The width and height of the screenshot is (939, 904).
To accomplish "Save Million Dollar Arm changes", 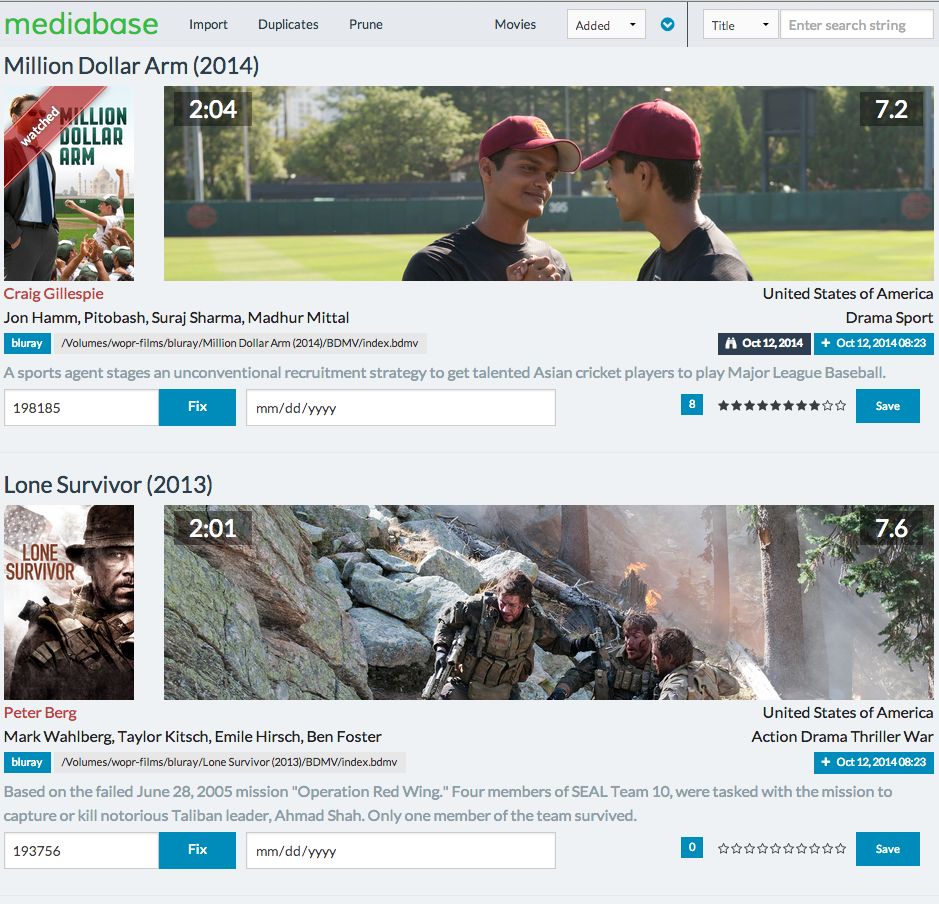I will point(887,406).
